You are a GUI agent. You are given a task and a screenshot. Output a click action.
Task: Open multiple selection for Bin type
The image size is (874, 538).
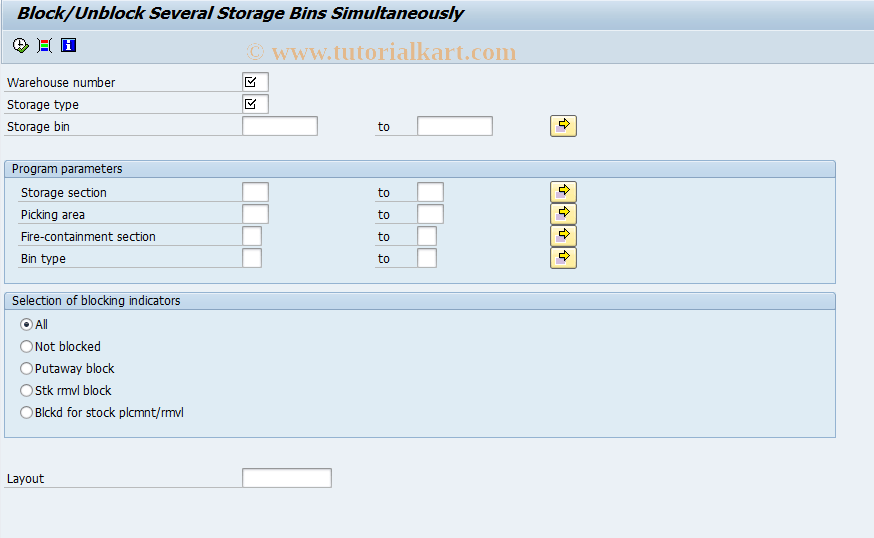pos(563,258)
